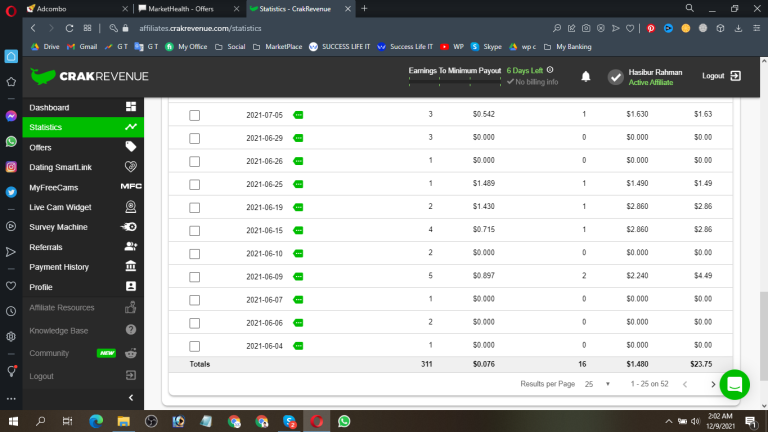The image size is (768, 432).
Task: Open WhatsApp from the taskbar
Action: (x=344, y=421)
